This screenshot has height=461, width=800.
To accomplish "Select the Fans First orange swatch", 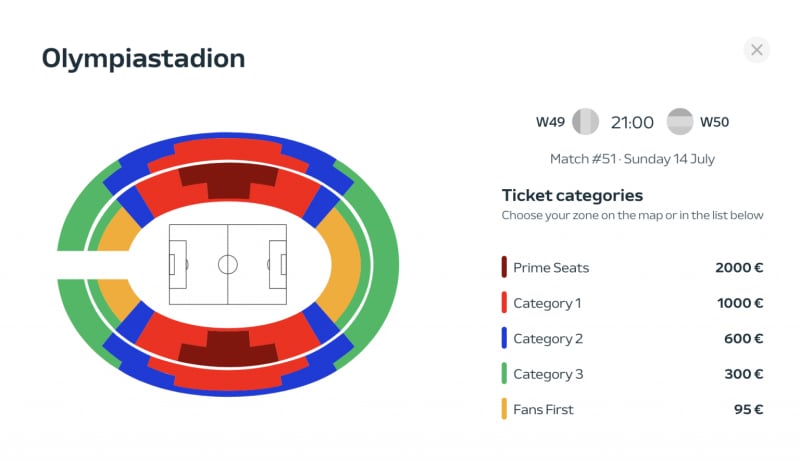I will tap(505, 409).
